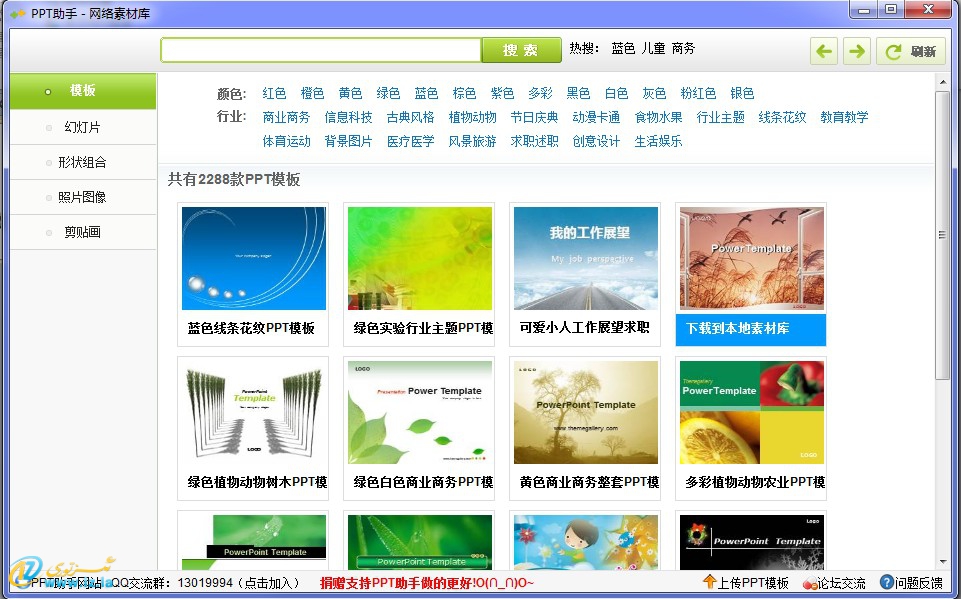Filter by color 灰色

point(654,93)
